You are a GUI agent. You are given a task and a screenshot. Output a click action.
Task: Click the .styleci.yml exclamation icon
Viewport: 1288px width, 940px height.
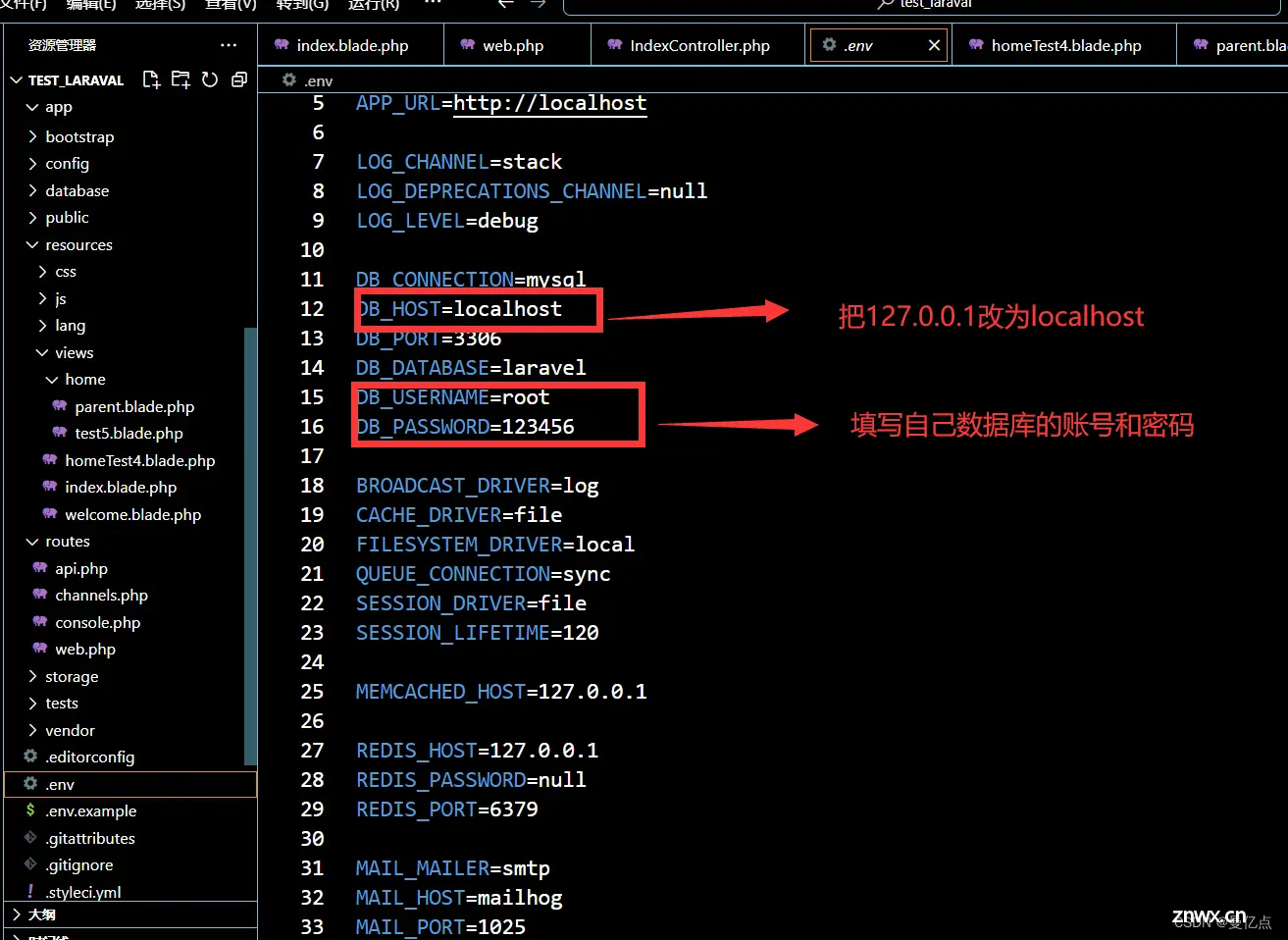(30, 891)
